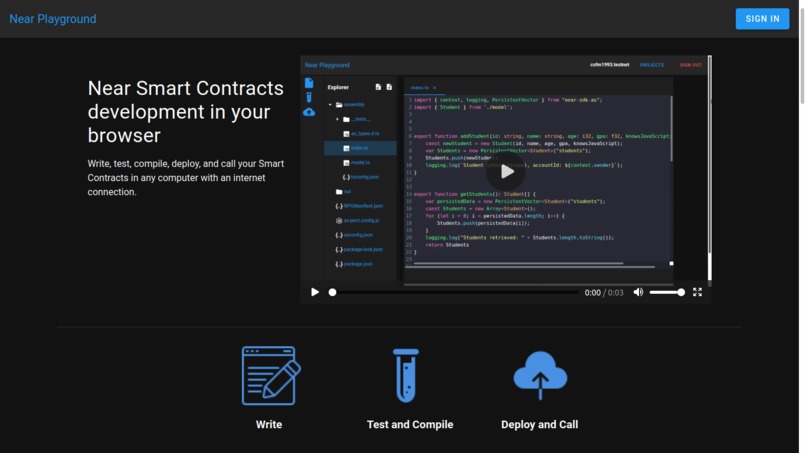Click the 'Write, test, compile, deploy' description paragraph
The height and width of the screenshot is (453, 806).
pyautogui.click(x=186, y=178)
